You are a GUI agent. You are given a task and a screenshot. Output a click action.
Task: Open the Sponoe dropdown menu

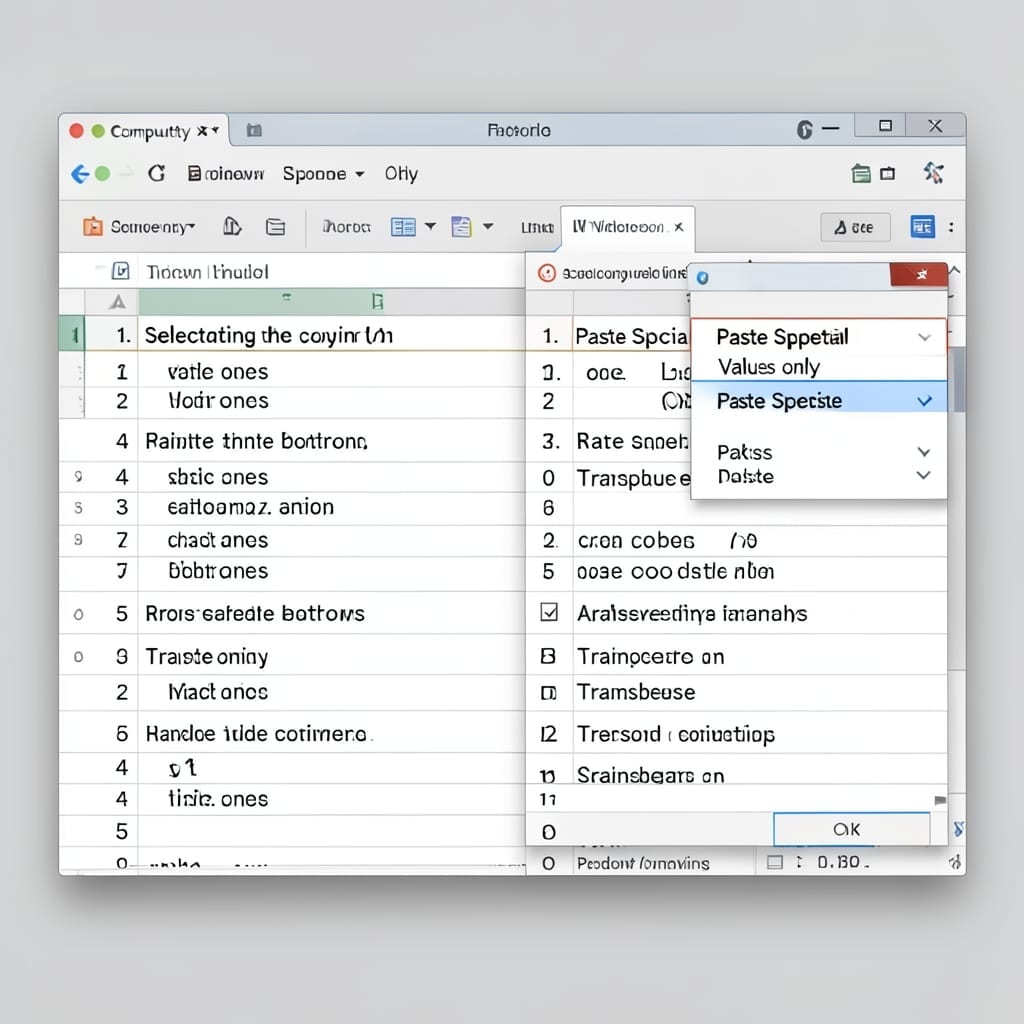point(323,174)
